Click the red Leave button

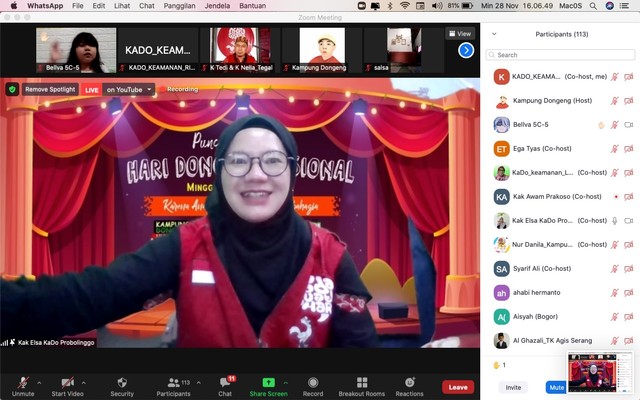click(458, 387)
